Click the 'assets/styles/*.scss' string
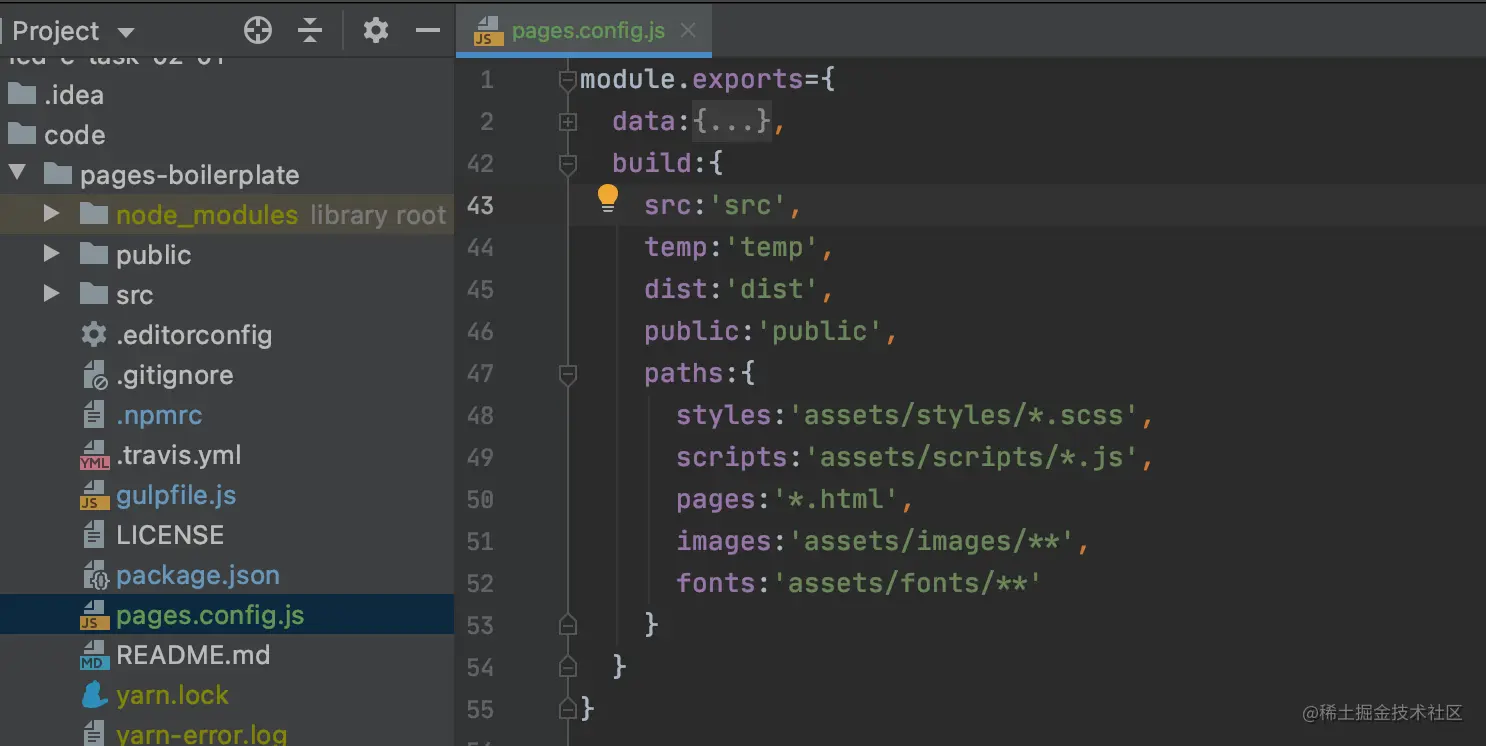Screen dimensions: 1486x746 (x=964, y=415)
